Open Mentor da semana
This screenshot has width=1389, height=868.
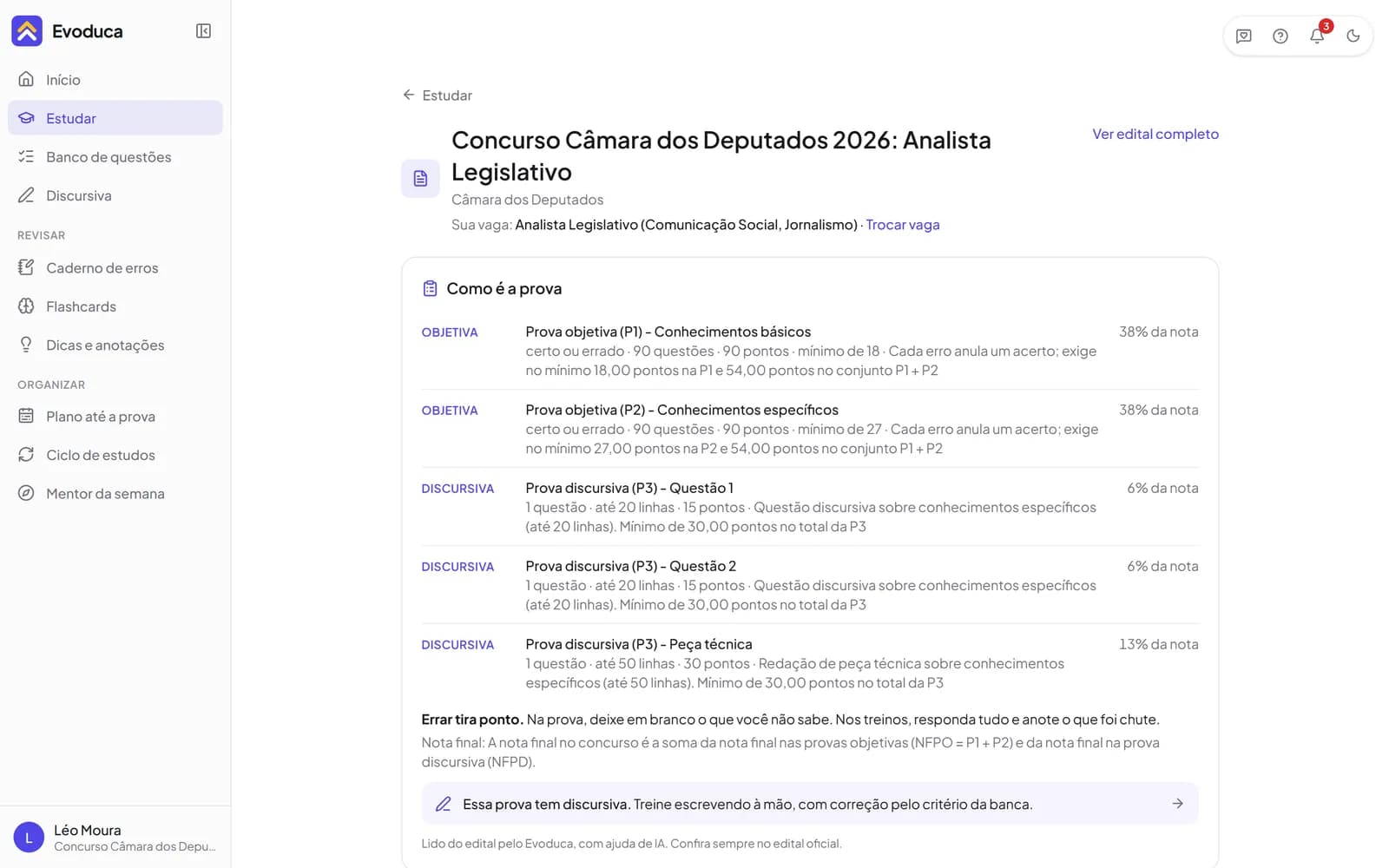click(x=115, y=494)
